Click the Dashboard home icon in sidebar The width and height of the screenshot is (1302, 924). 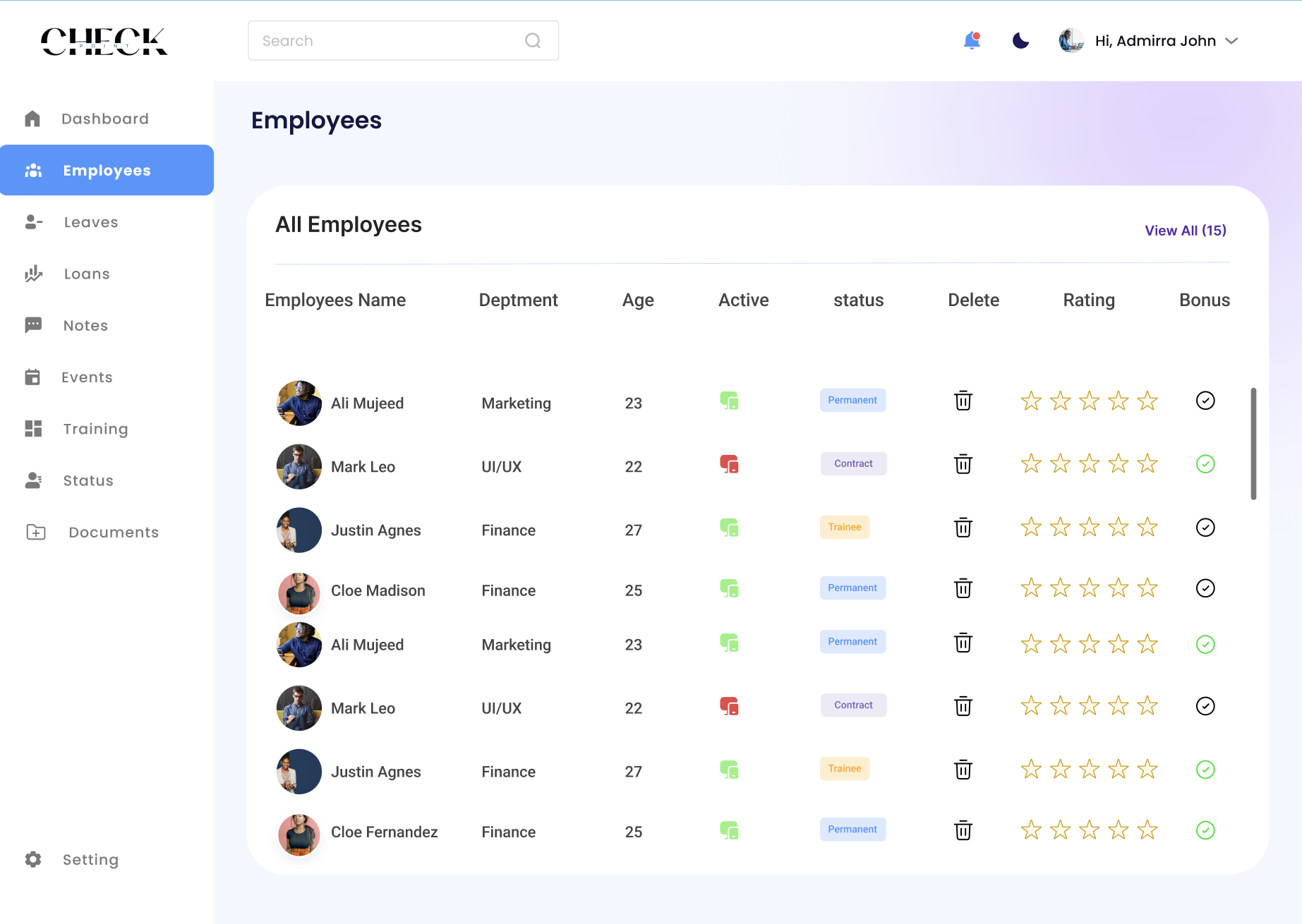pyautogui.click(x=32, y=118)
